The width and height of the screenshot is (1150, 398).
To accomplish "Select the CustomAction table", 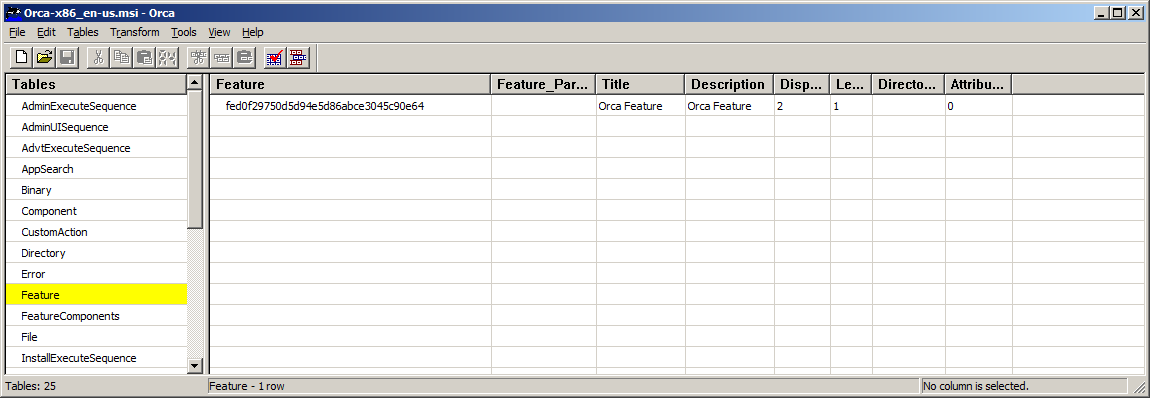I will pos(96,232).
